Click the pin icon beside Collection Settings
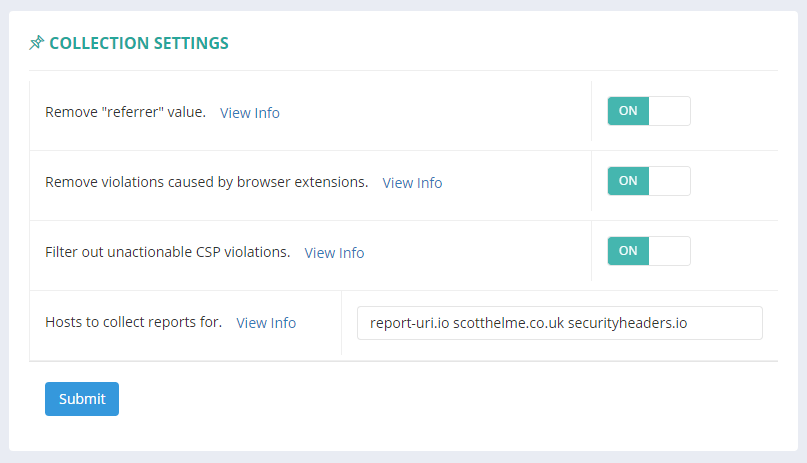Viewport: 807px width, 463px height. [37, 43]
